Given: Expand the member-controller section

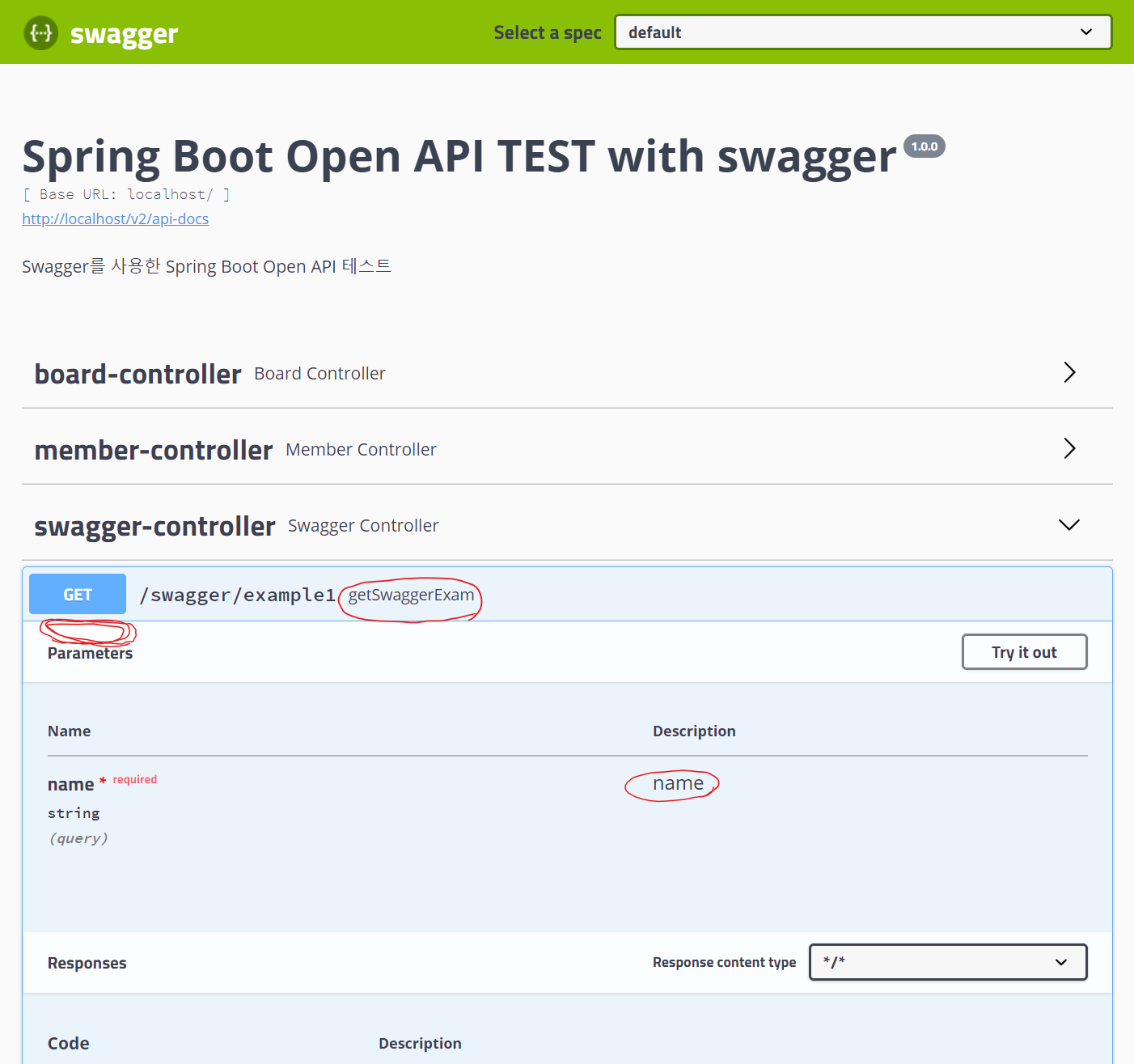Looking at the screenshot, I should [x=567, y=449].
